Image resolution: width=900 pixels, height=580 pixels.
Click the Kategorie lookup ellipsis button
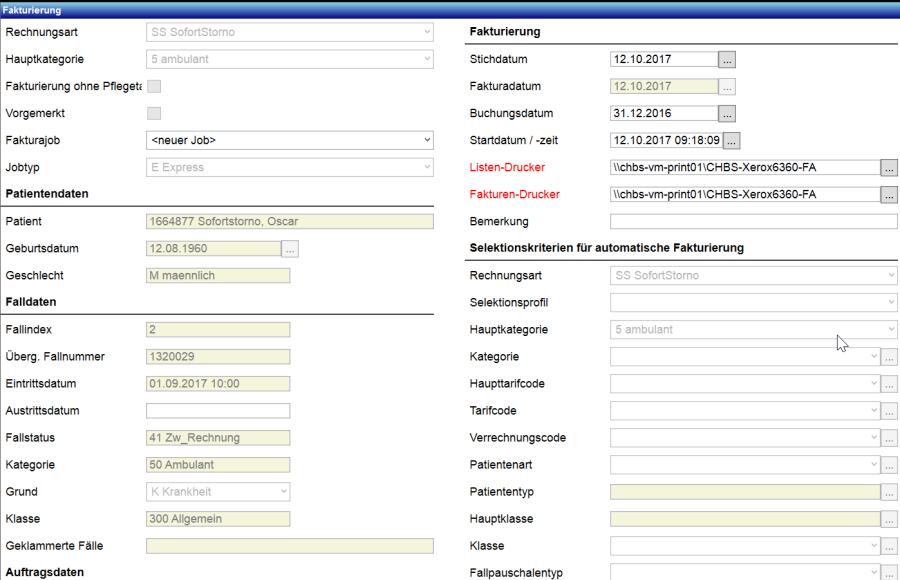coord(889,357)
